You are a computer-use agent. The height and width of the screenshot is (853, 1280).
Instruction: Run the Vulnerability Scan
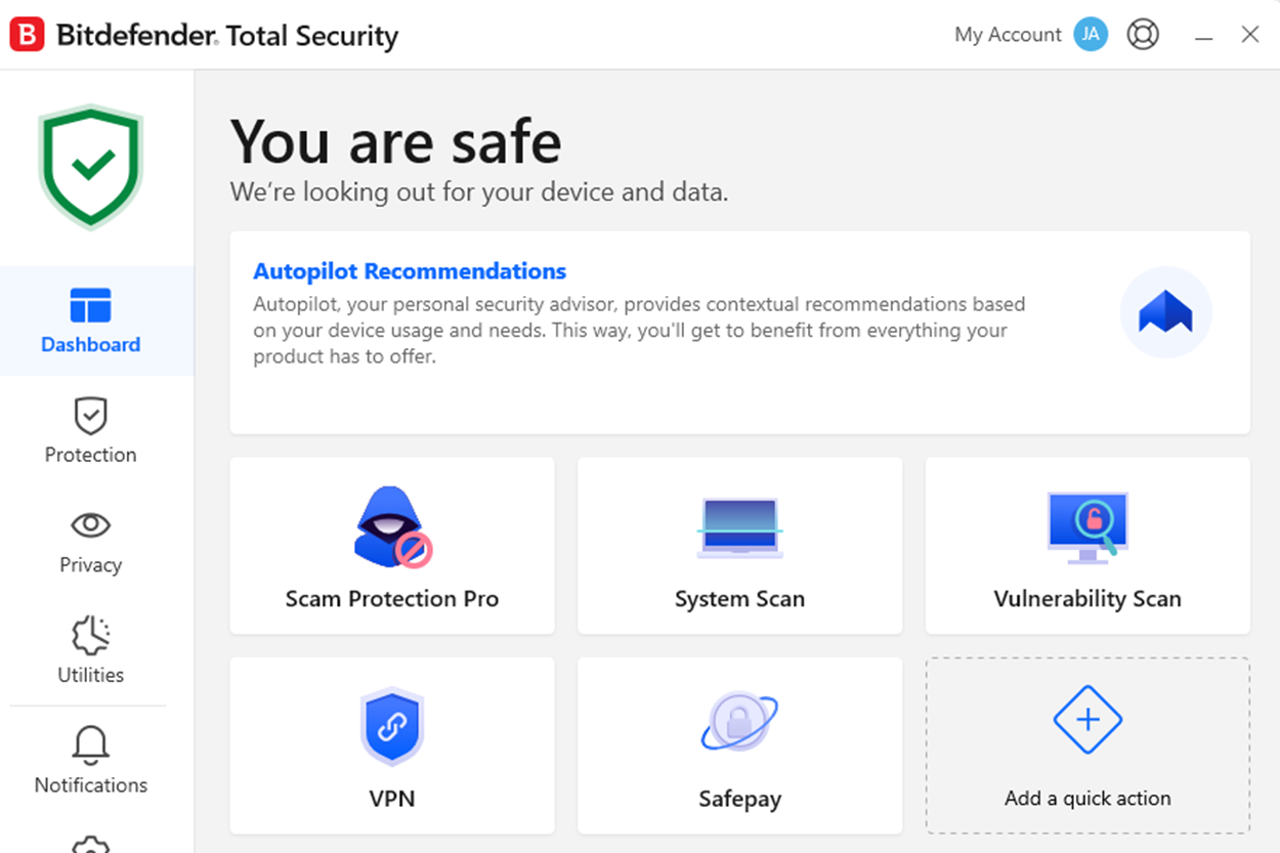pos(1088,546)
